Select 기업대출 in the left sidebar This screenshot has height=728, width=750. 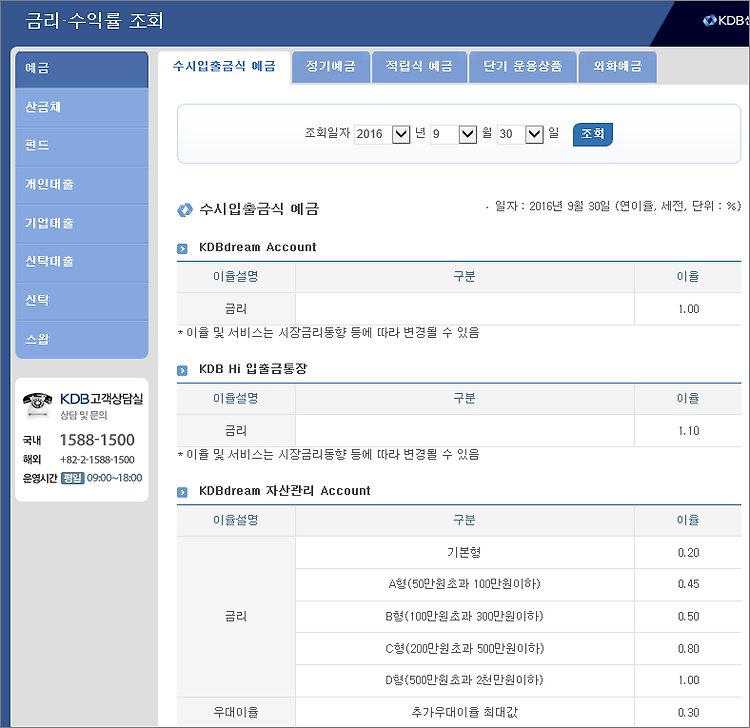point(82,223)
